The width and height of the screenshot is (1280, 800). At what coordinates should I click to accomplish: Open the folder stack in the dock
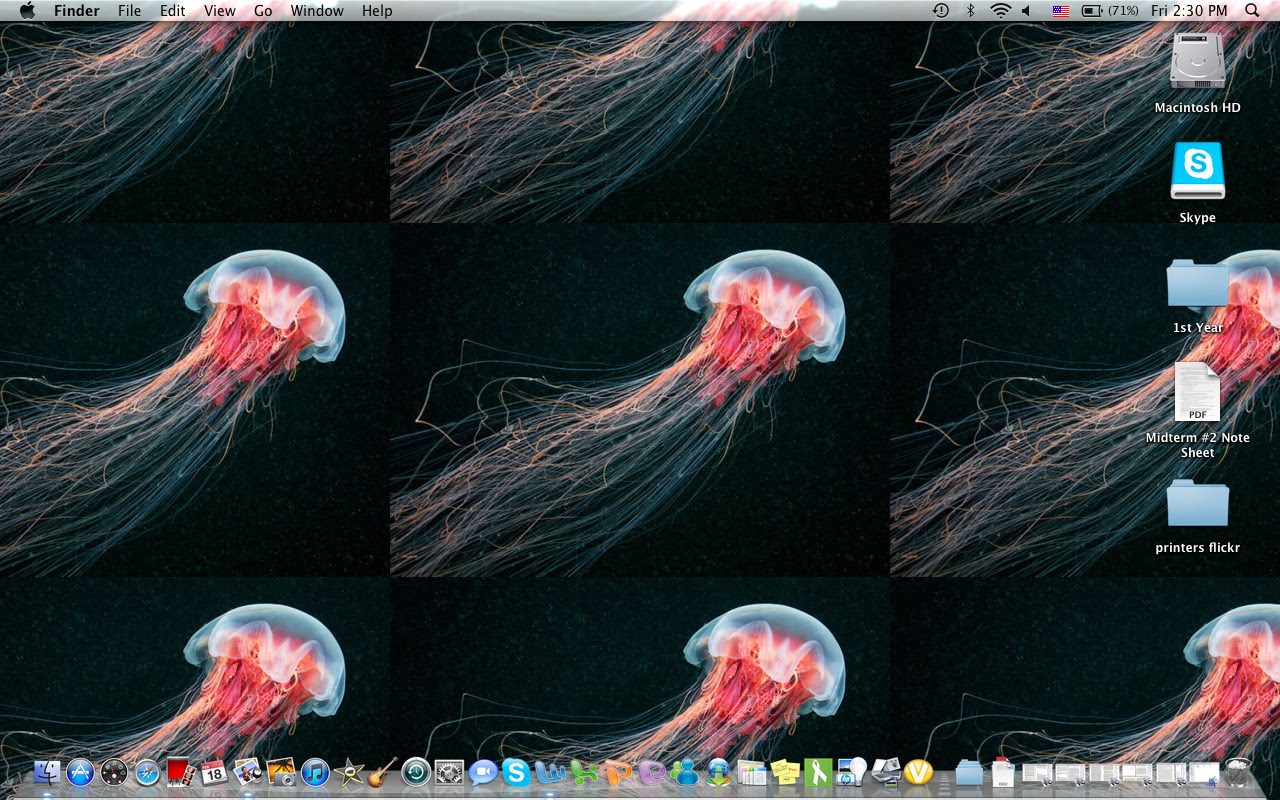click(x=969, y=772)
